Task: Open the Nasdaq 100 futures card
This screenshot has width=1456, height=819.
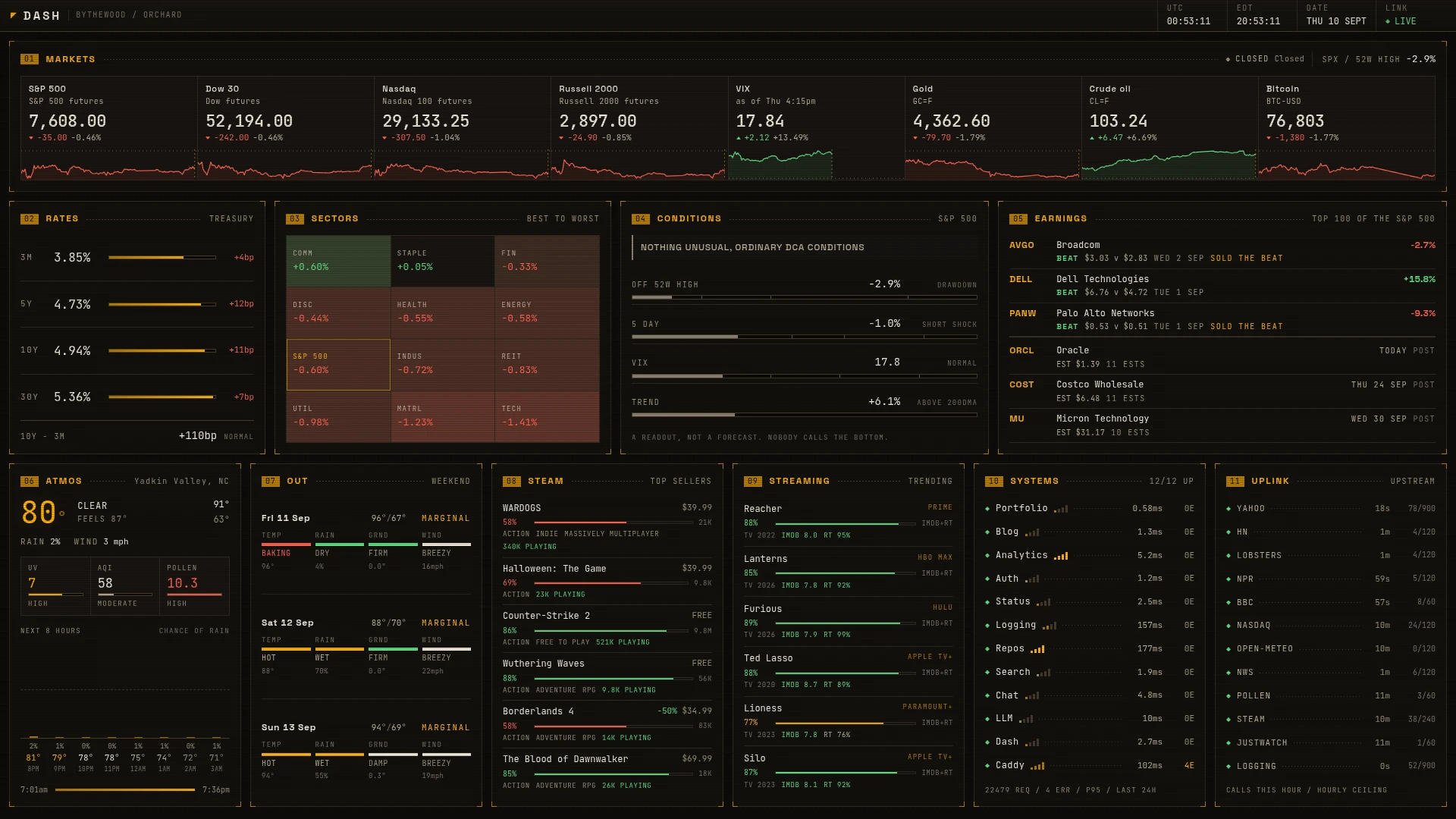Action: click(462, 128)
